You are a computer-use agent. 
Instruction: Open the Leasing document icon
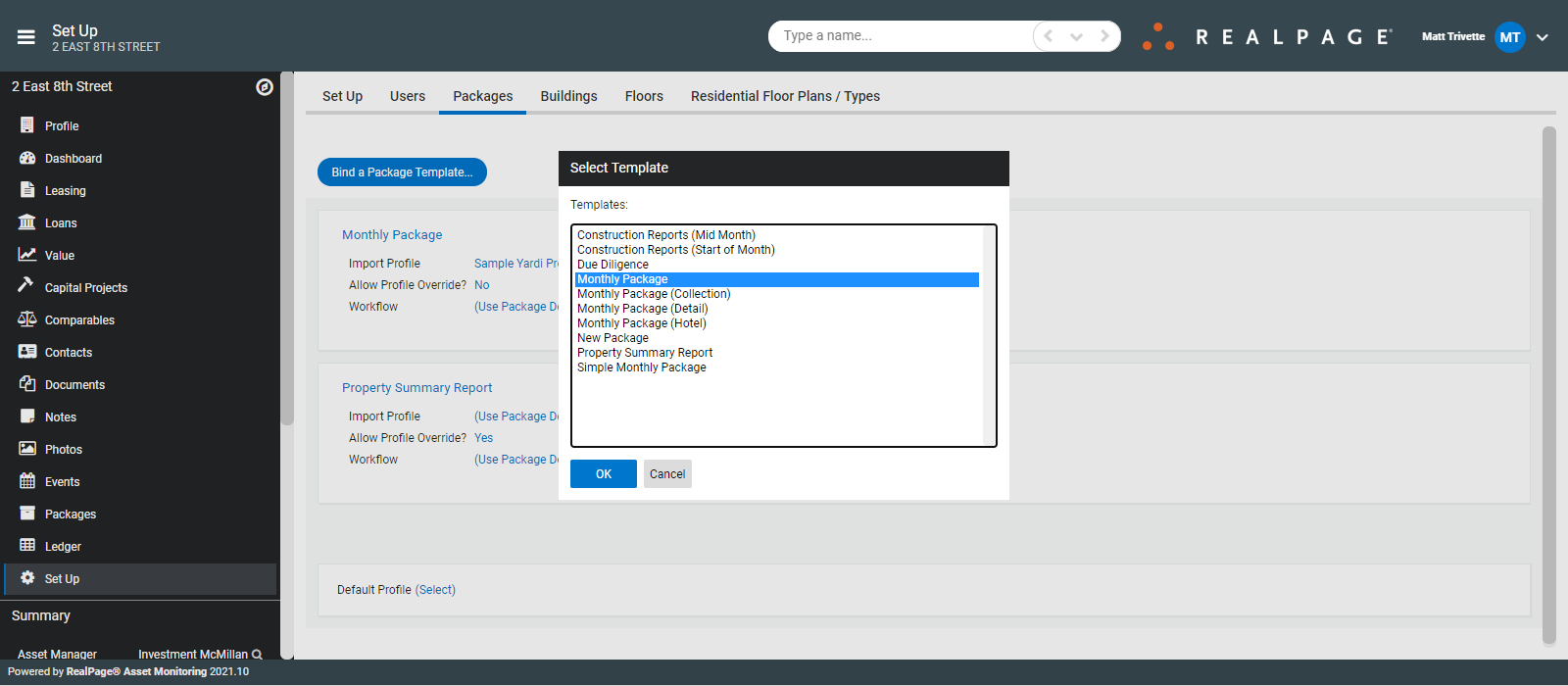pyautogui.click(x=27, y=190)
